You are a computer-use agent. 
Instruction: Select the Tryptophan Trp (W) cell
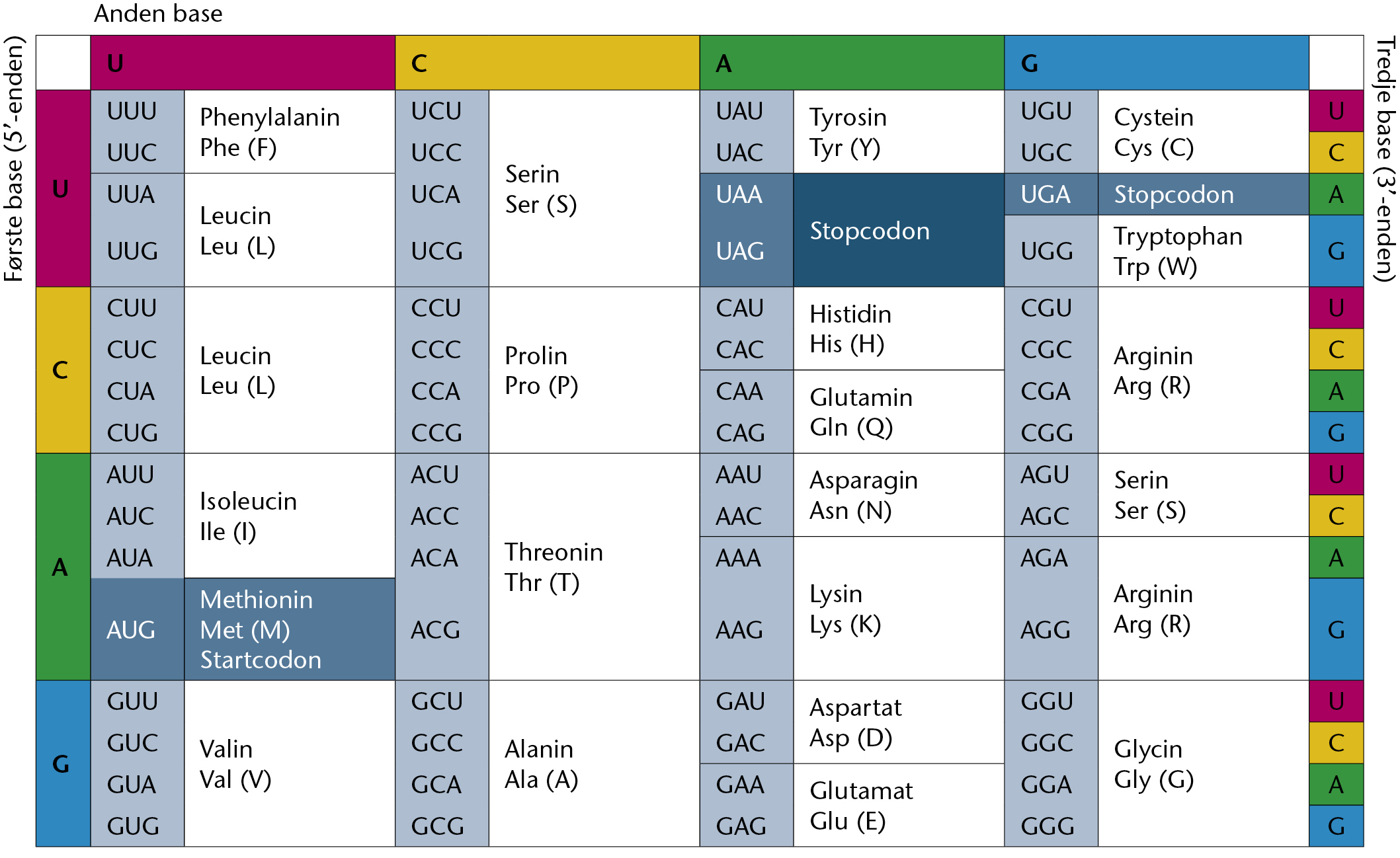1204,251
